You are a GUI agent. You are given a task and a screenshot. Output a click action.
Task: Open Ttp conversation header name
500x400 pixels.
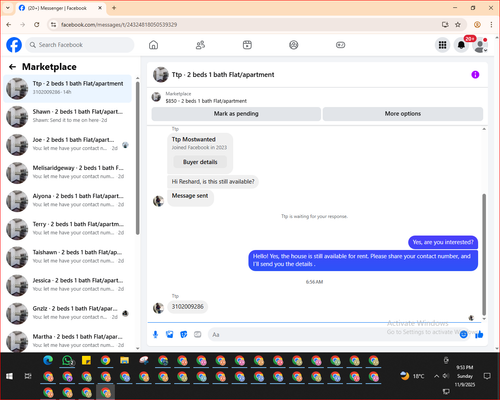point(223,75)
